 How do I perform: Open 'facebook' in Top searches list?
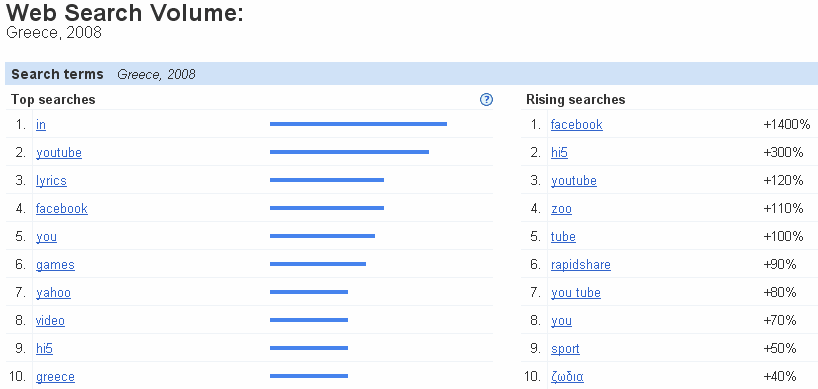point(62,209)
